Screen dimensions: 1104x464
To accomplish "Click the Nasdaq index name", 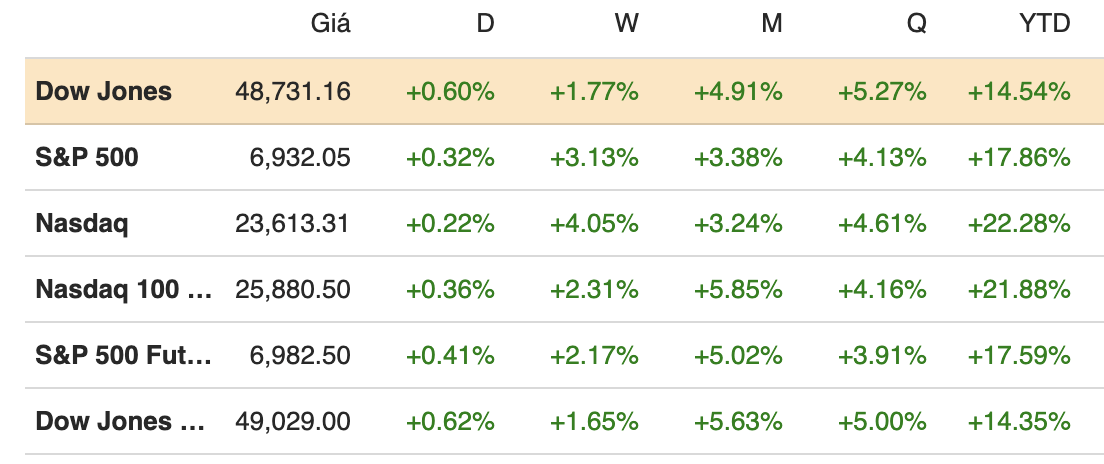I will click(82, 224).
